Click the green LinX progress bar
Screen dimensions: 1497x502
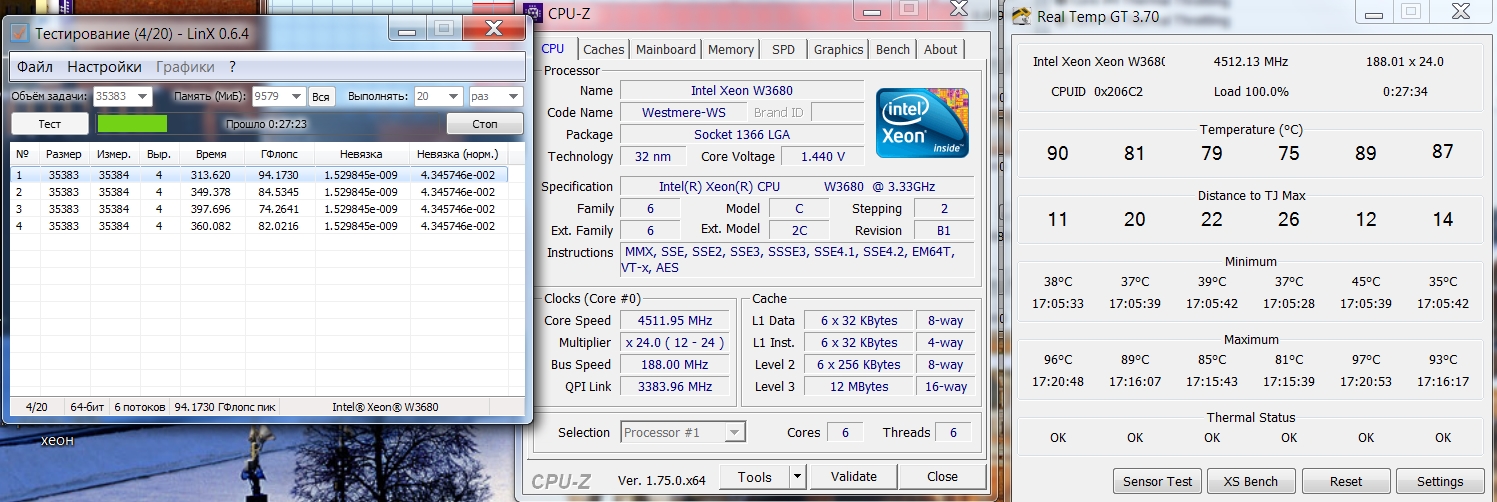[x=131, y=124]
